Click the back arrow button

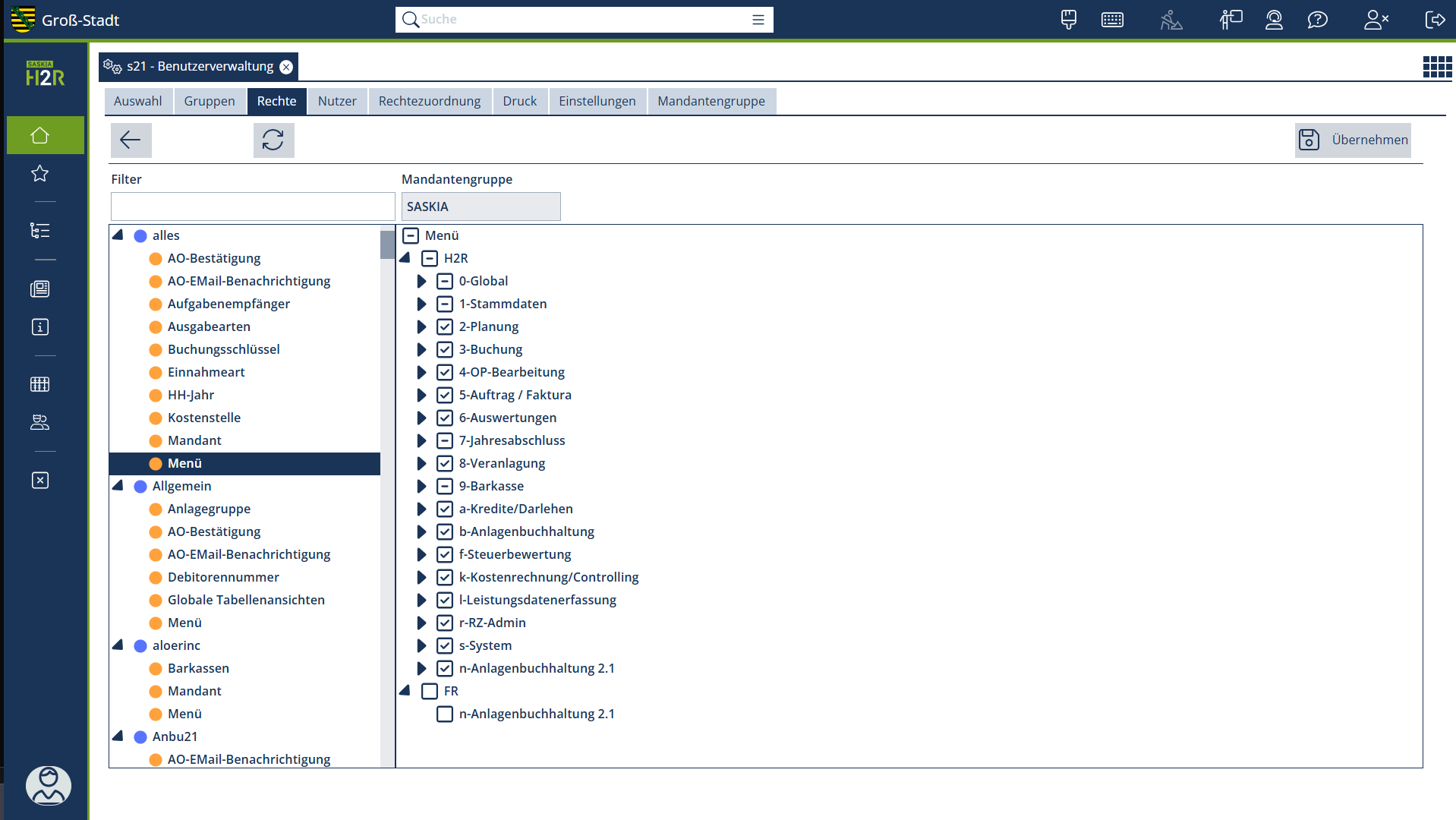coord(131,140)
